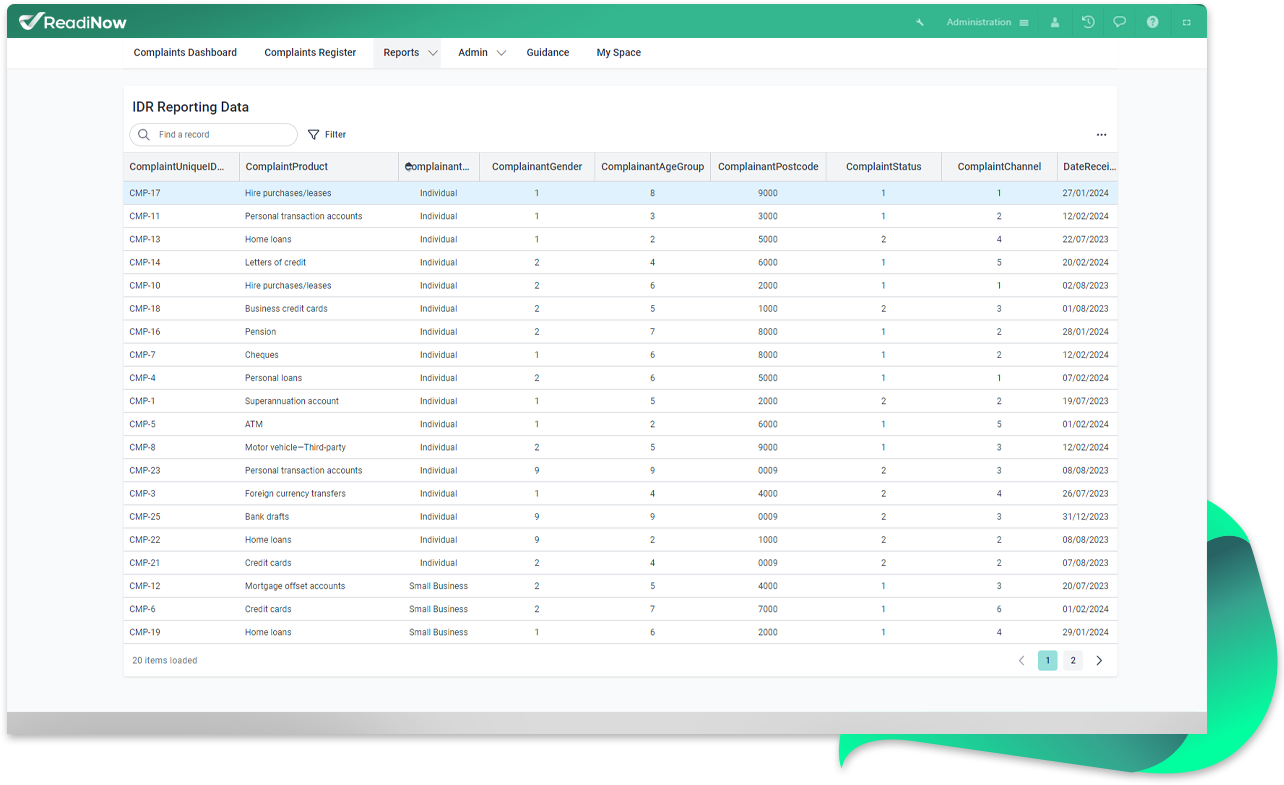Select the CMP-10 record

(x=620, y=285)
